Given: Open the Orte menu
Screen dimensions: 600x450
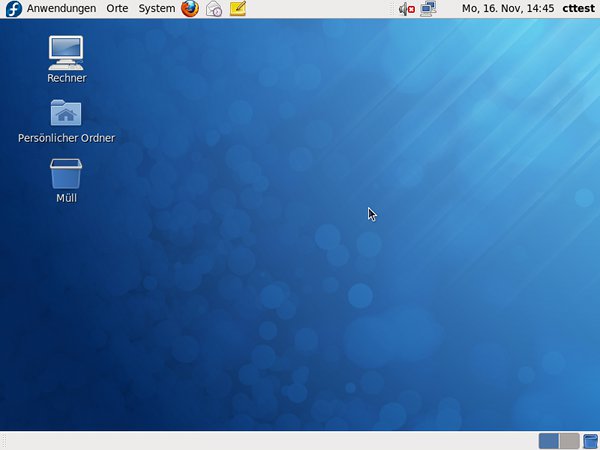Looking at the screenshot, I should 117,8.
